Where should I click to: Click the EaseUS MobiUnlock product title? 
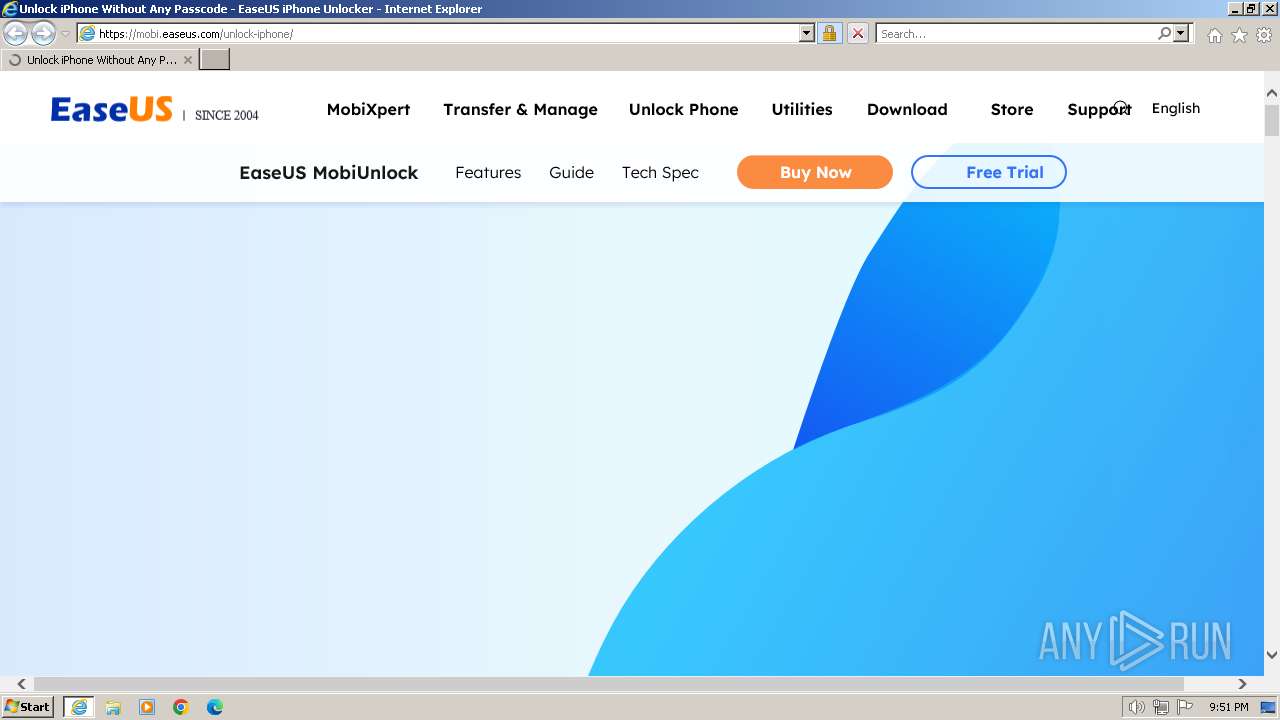coord(329,173)
